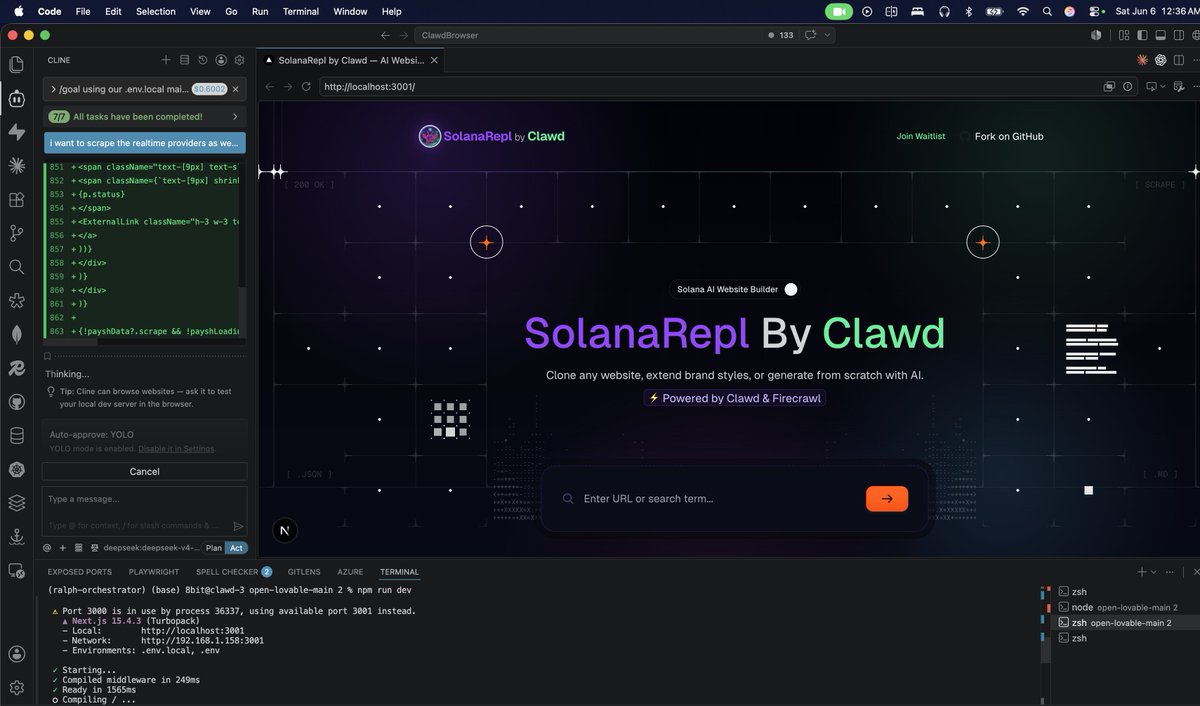Select the SolanaRepl by Clawd editor tab
This screenshot has height=706, width=1200.
(x=350, y=60)
